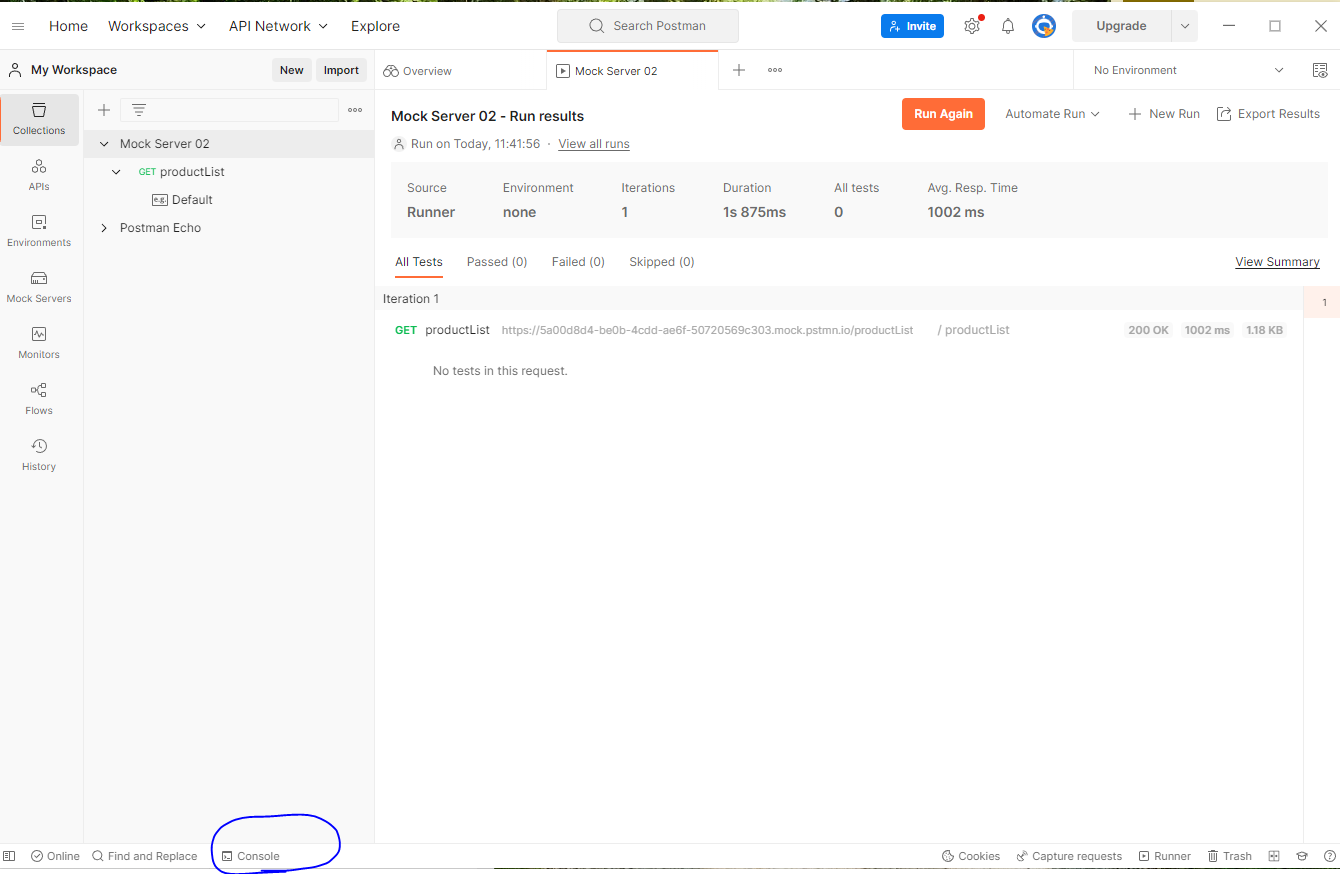The image size is (1340, 874).
Task: Open the Help icon in status bar
Action: click(x=1330, y=856)
